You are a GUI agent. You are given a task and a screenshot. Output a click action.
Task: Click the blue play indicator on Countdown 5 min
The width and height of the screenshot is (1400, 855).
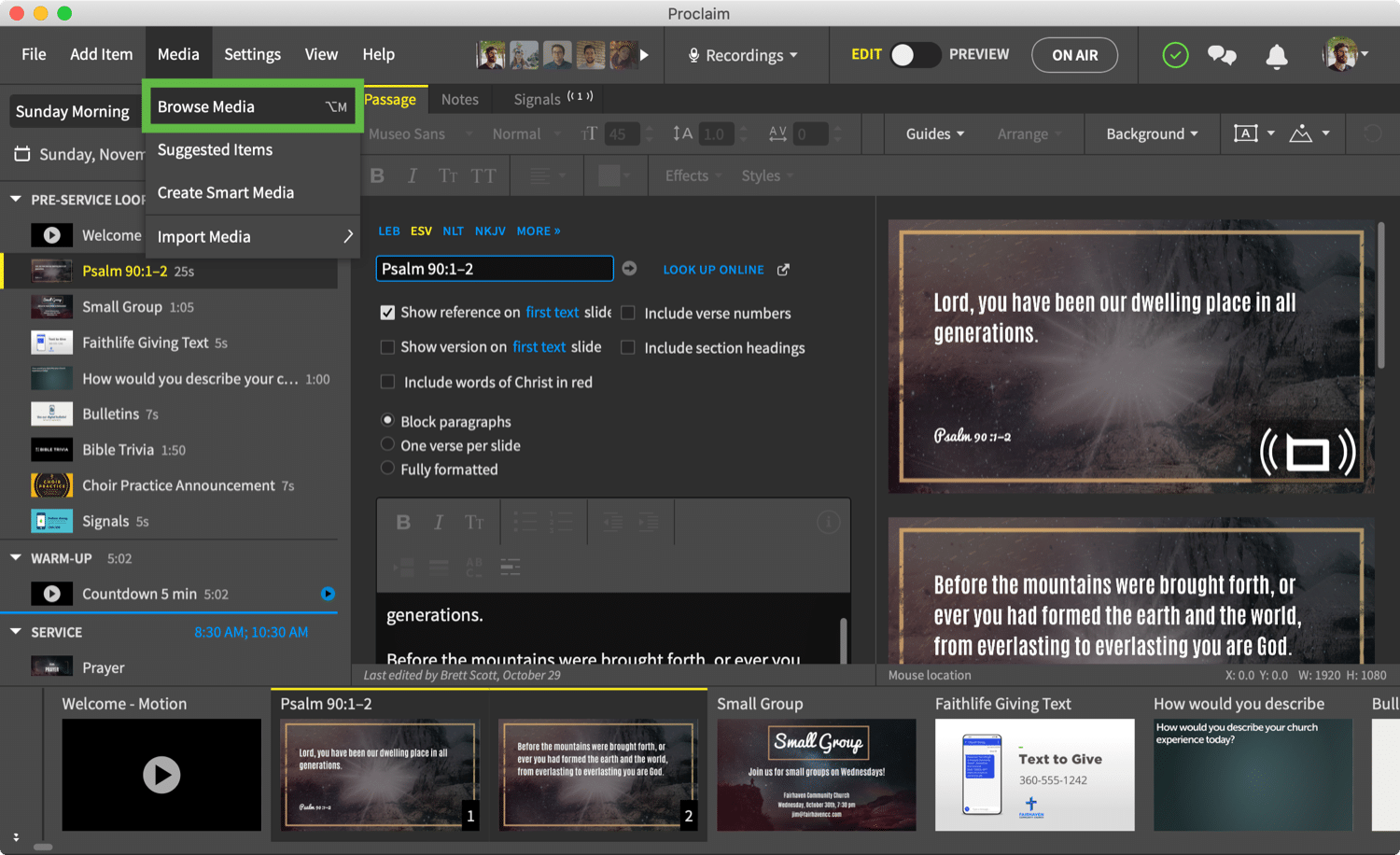tap(328, 594)
